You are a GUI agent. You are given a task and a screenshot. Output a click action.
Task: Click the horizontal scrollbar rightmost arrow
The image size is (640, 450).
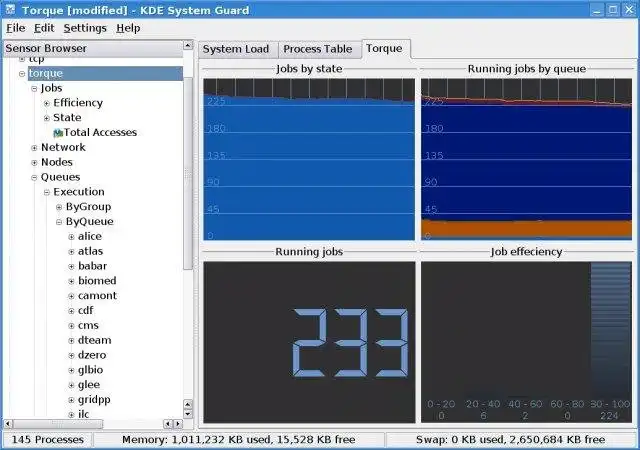tap(178, 424)
